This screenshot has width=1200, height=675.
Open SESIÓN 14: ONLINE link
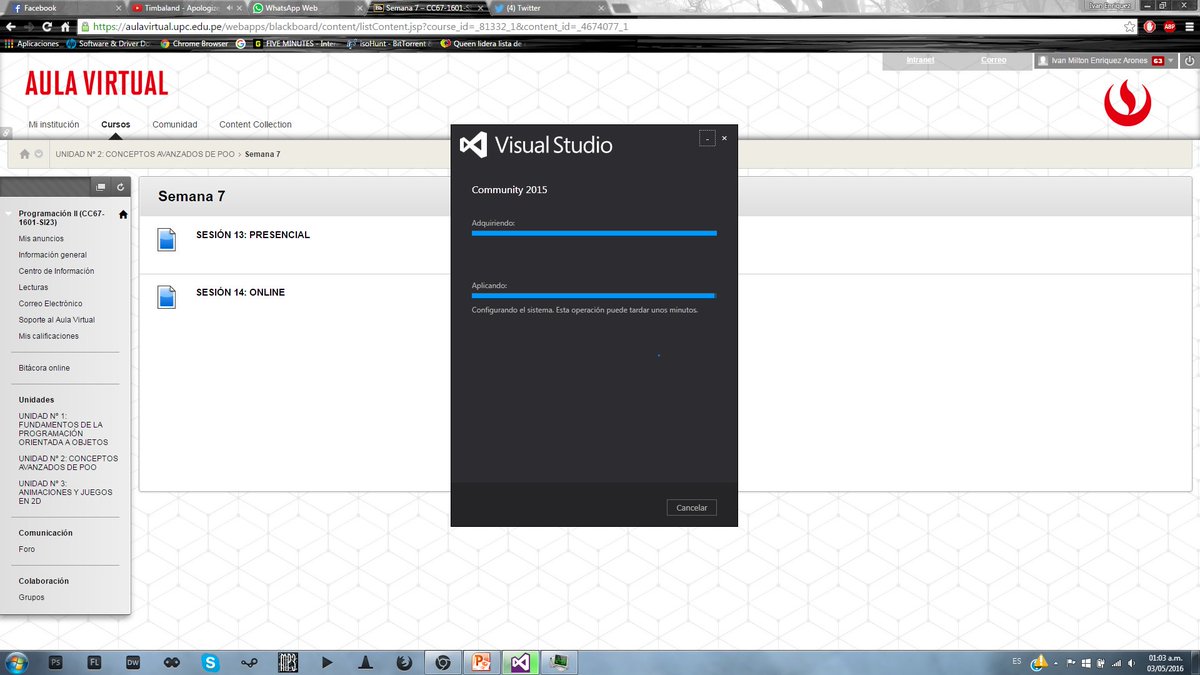point(240,292)
